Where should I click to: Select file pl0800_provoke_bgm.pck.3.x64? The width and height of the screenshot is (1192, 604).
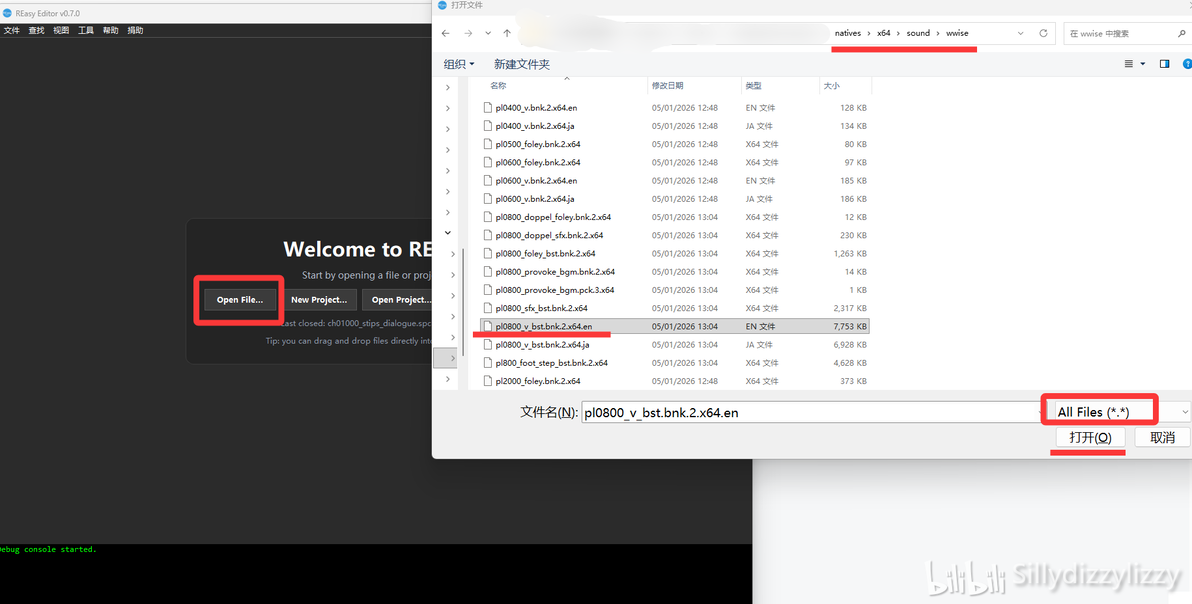click(x=554, y=289)
